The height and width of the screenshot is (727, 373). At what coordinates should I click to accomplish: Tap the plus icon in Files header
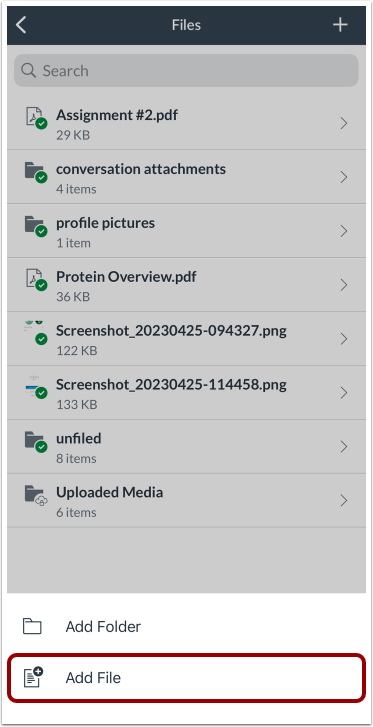(x=340, y=25)
